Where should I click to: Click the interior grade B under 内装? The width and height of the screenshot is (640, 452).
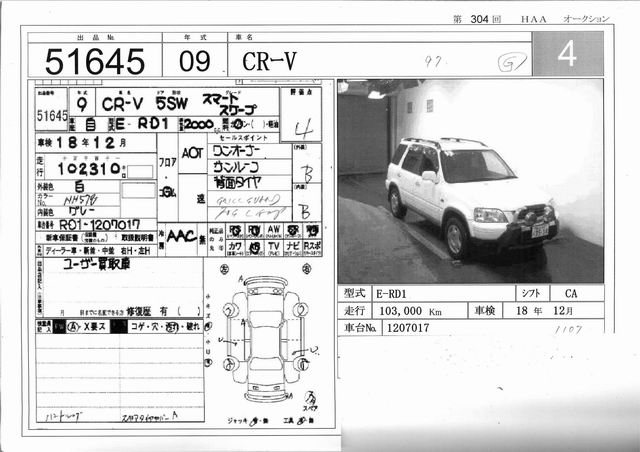click(304, 212)
